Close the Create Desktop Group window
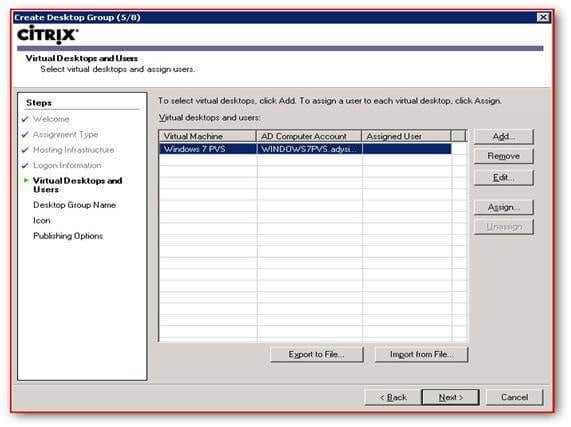The image size is (571, 427). [543, 17]
